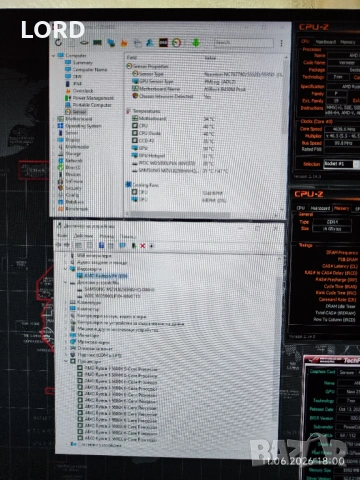The height and width of the screenshot is (480, 360).
Task: Expand the keyboards node in Device Manager
Action: coord(66,302)
